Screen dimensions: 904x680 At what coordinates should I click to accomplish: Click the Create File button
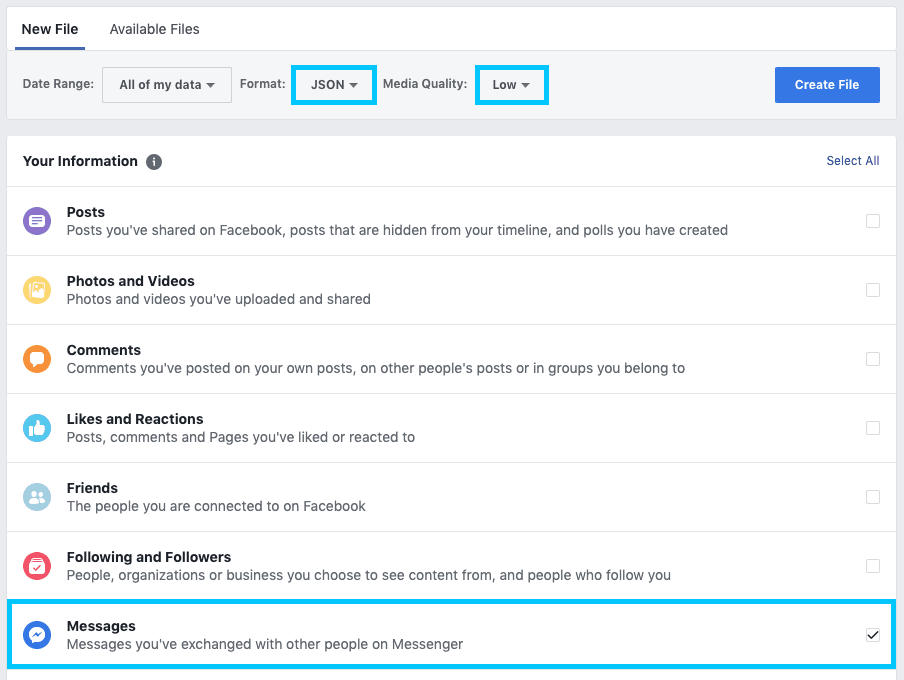(x=827, y=84)
